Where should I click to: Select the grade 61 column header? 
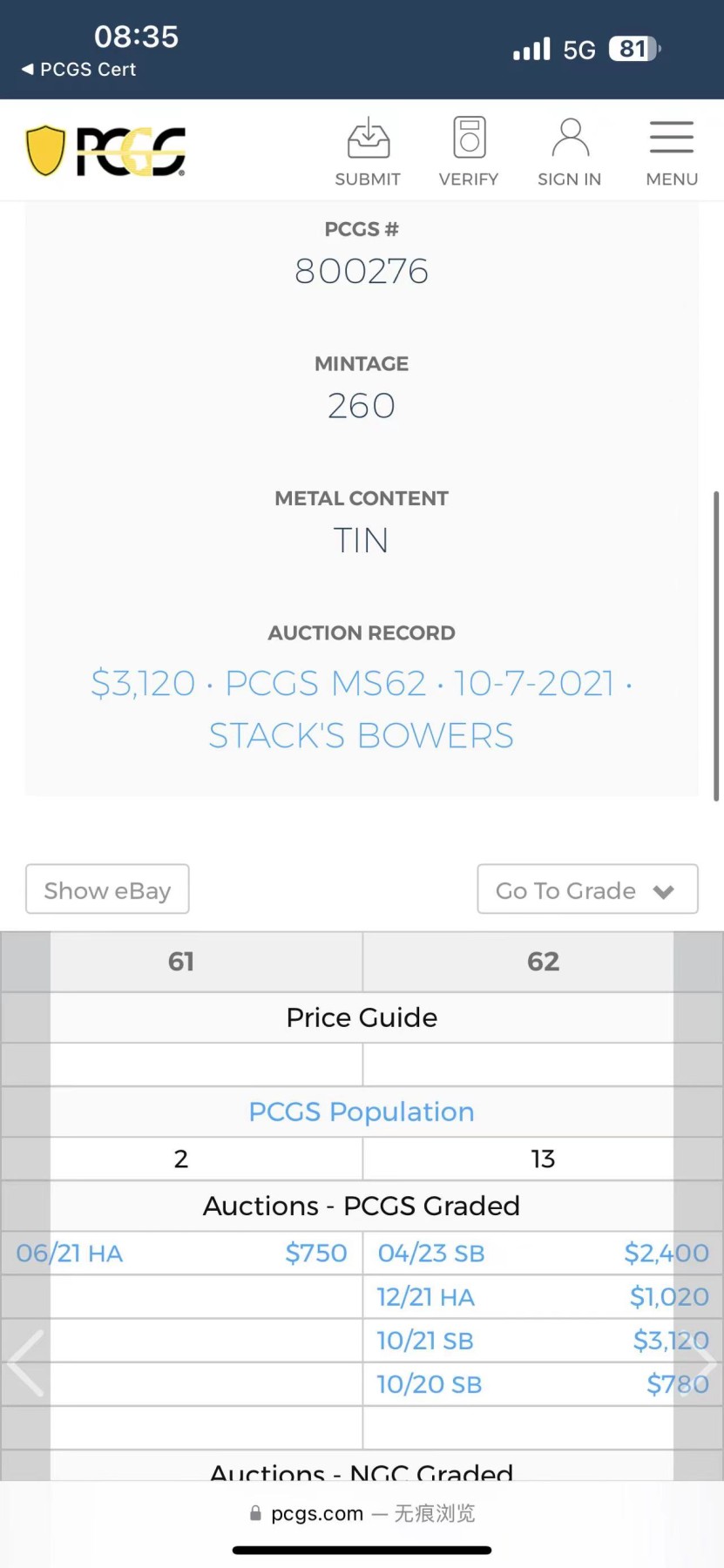181,962
